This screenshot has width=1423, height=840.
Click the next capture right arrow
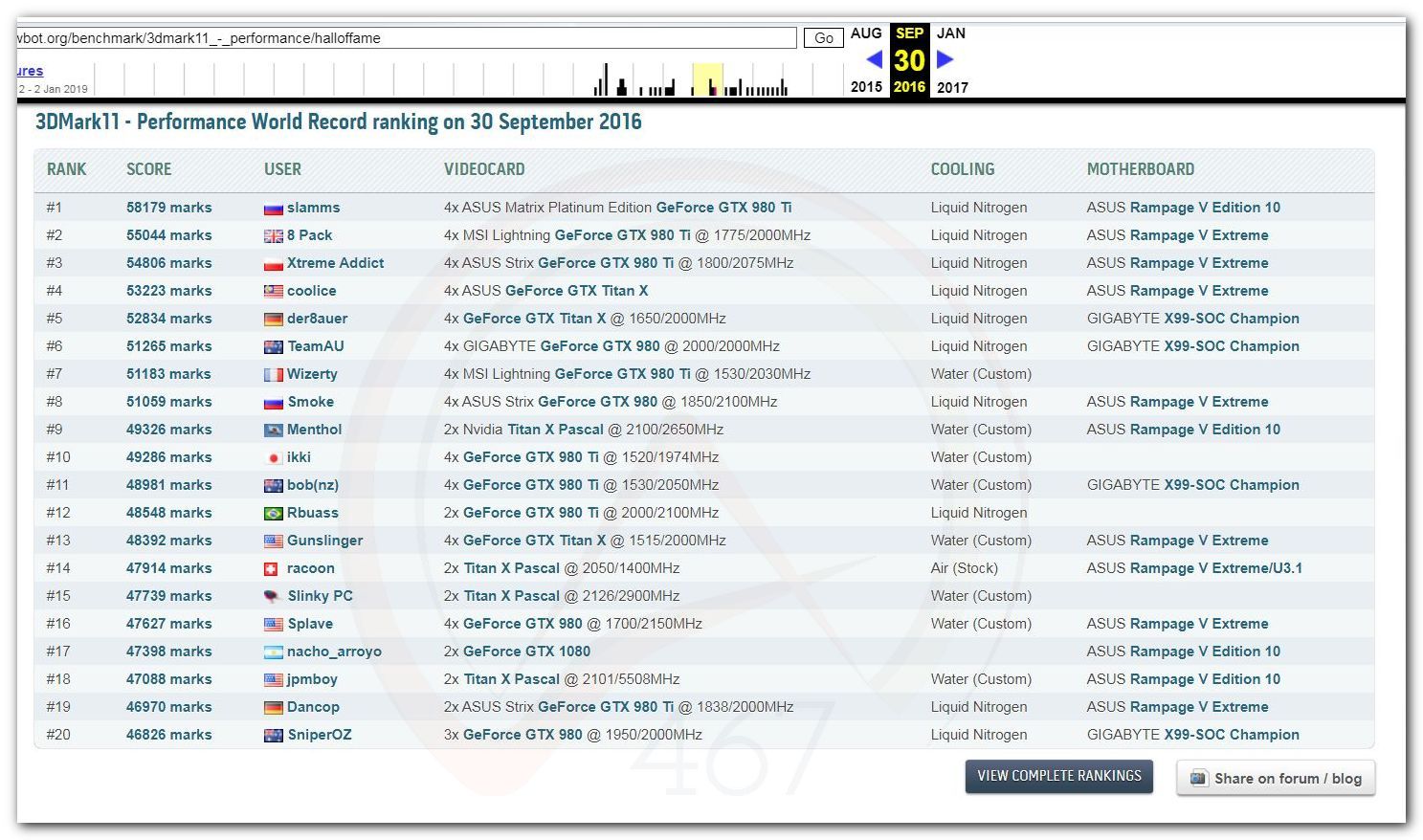[945, 59]
